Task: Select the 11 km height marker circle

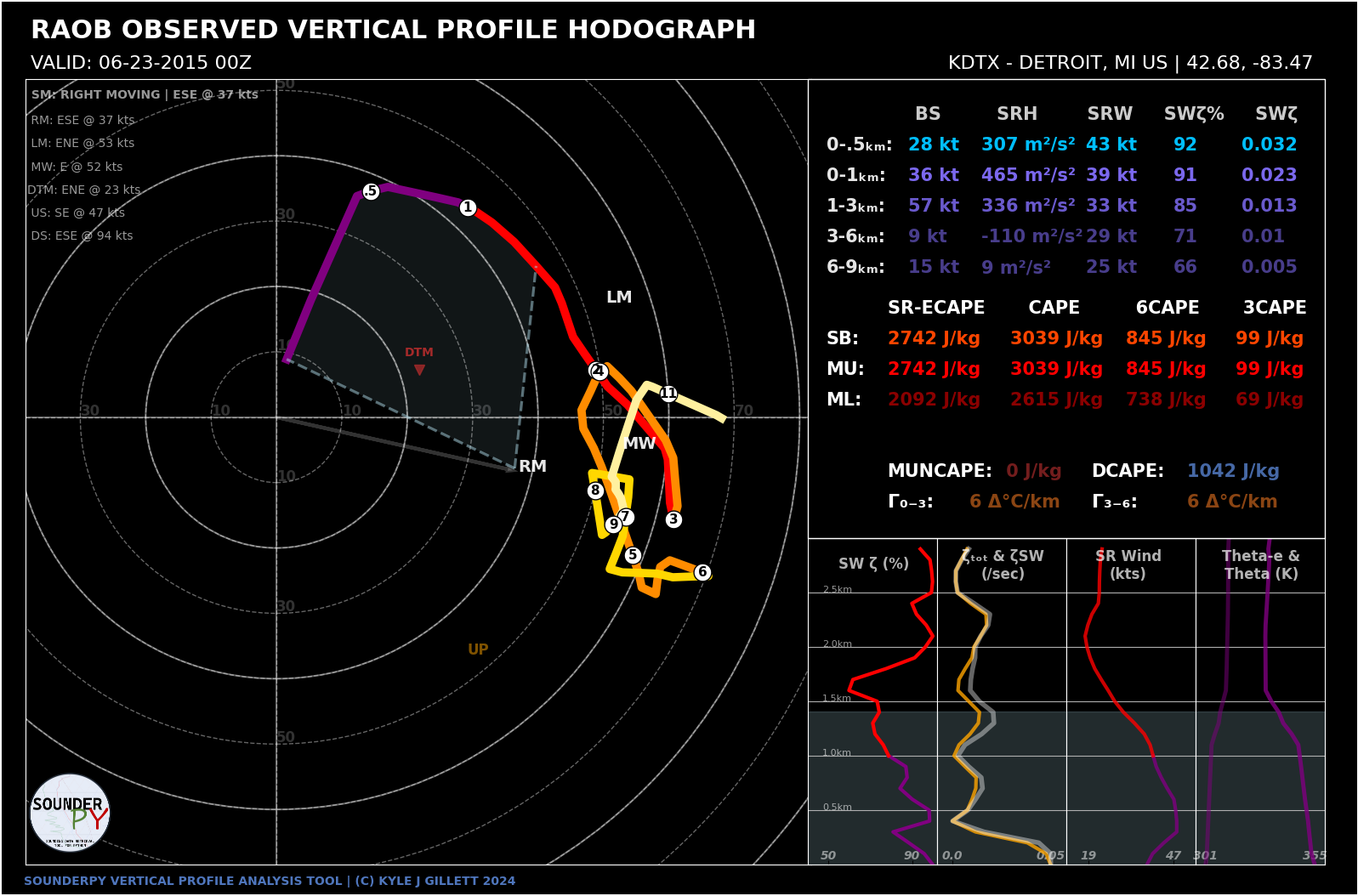Action: [668, 394]
